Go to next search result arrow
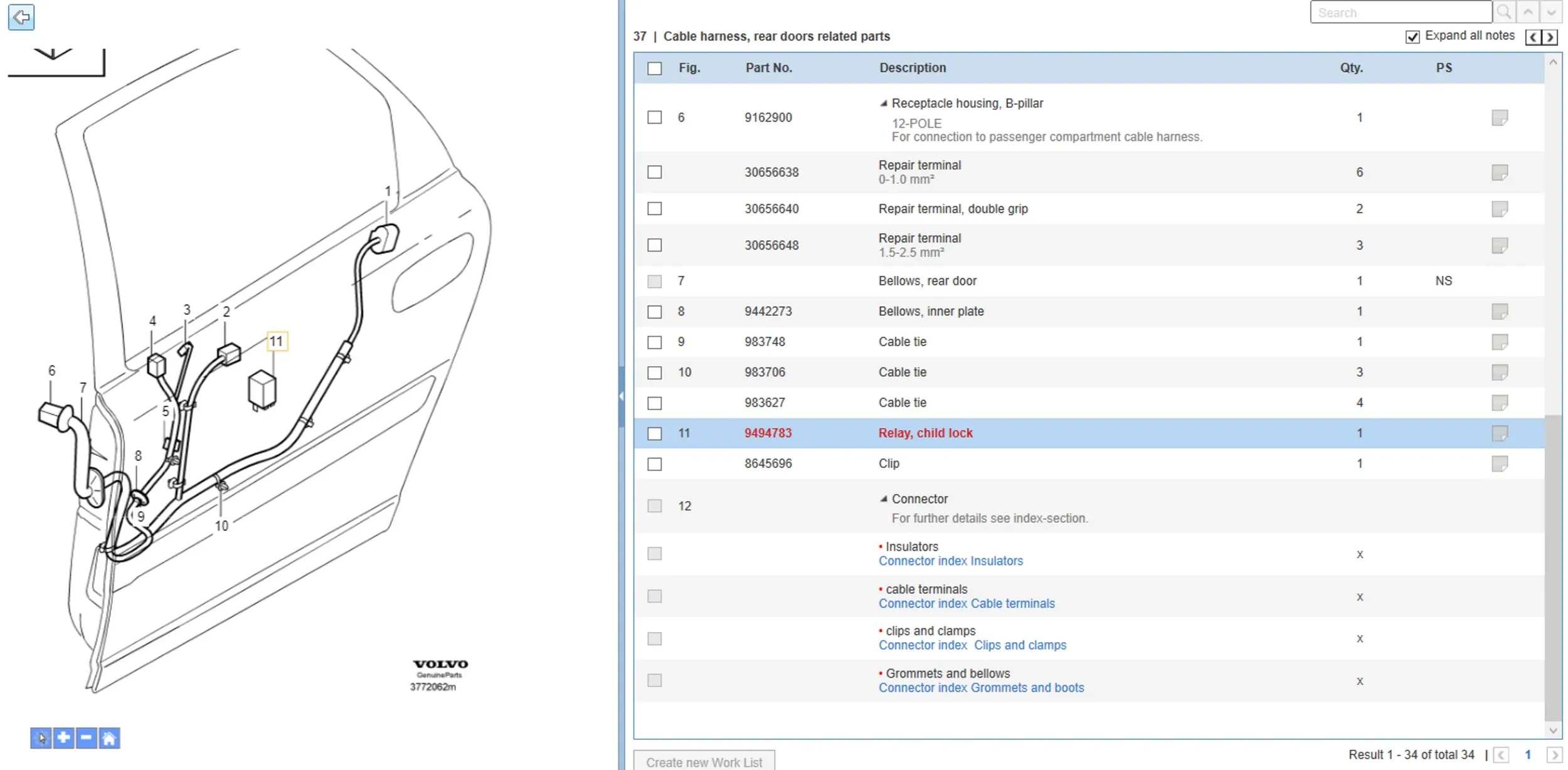 (1550, 12)
